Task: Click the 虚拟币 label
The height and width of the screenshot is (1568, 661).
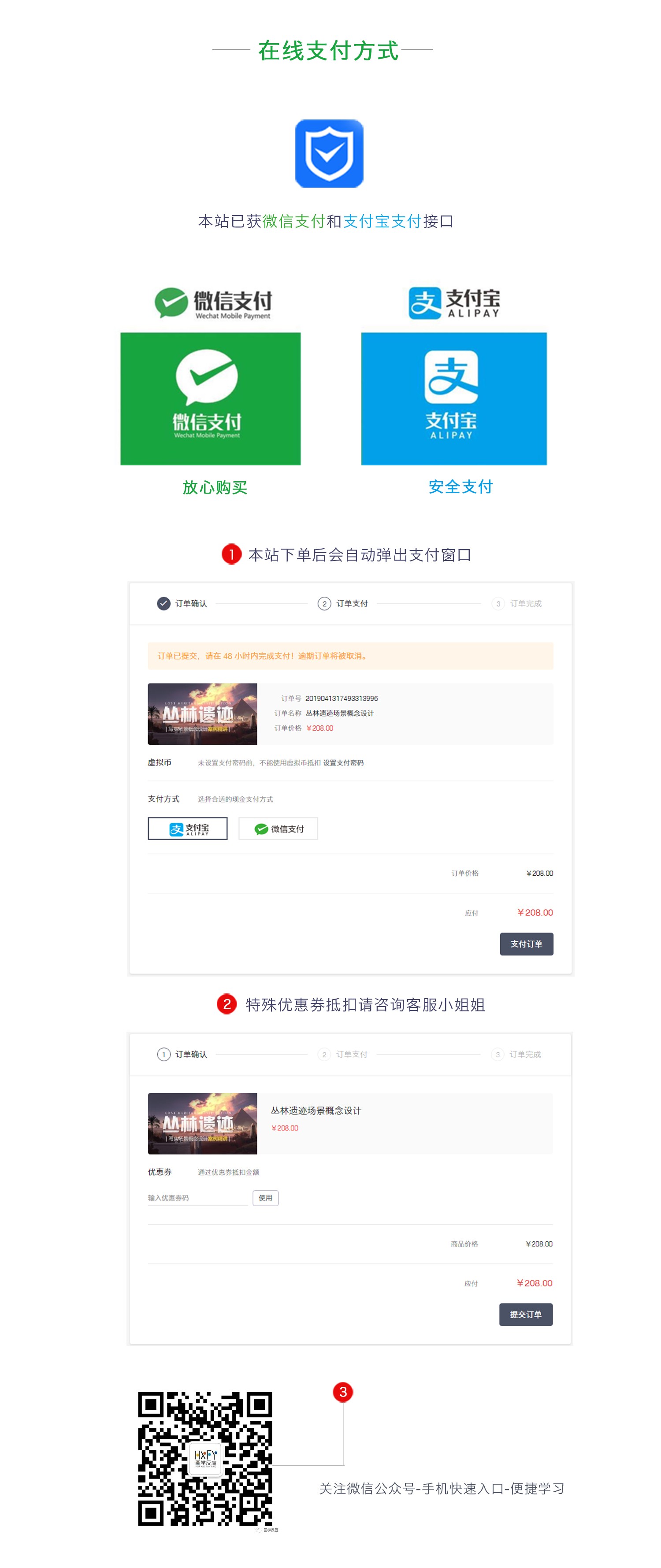Action: coord(160,763)
